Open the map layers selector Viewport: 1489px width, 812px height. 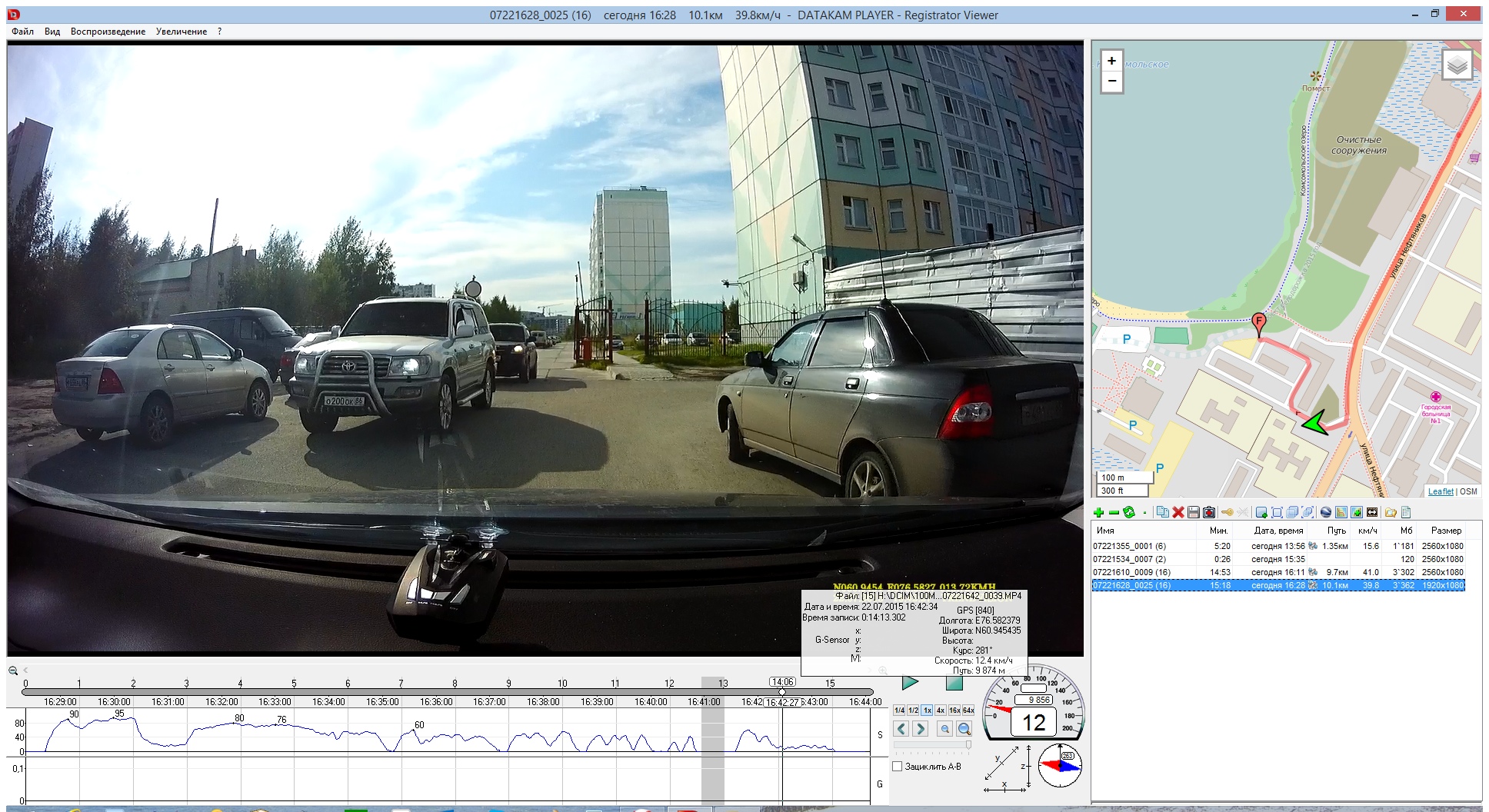(1457, 66)
